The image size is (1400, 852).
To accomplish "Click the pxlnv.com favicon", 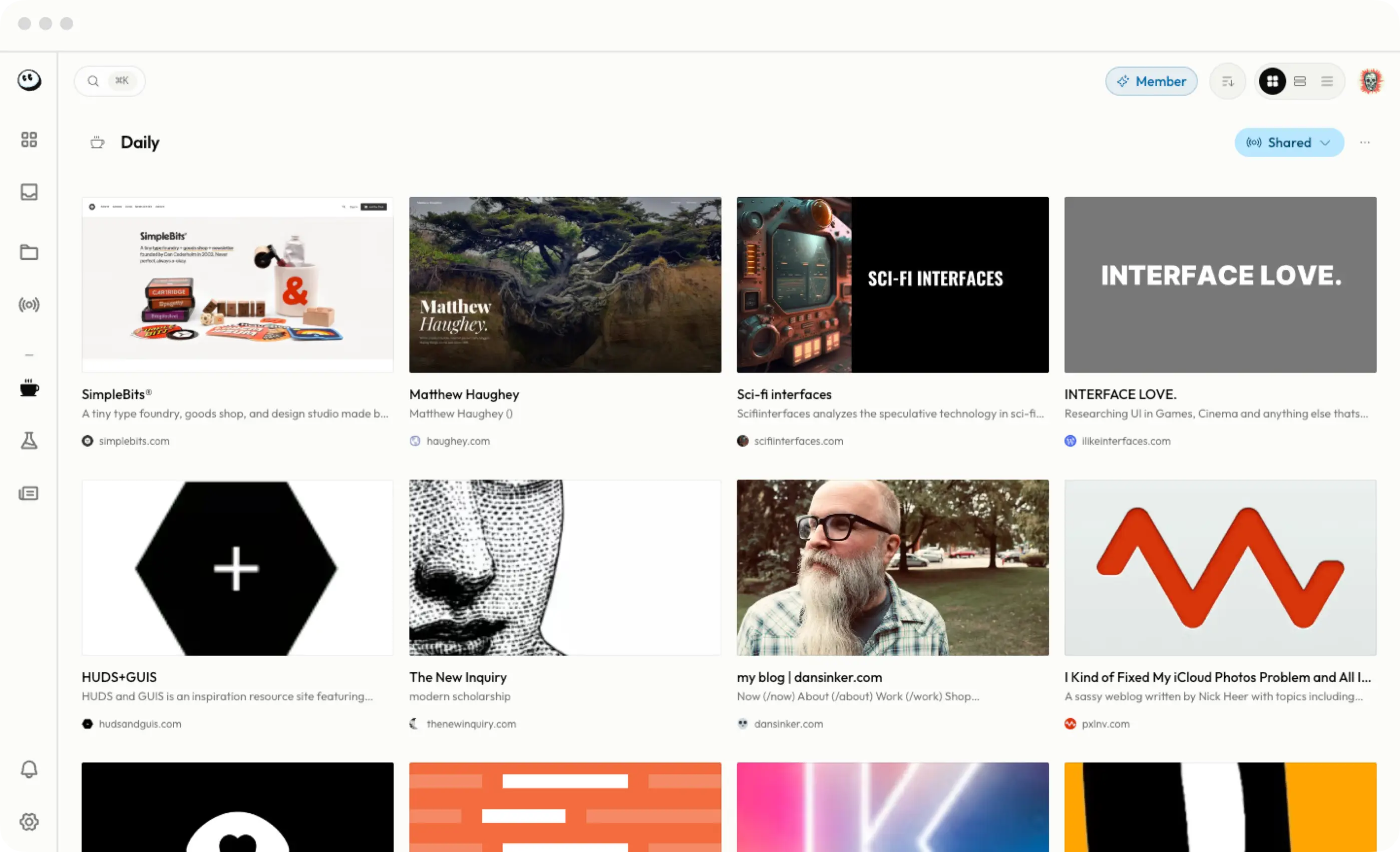I will pyautogui.click(x=1070, y=724).
